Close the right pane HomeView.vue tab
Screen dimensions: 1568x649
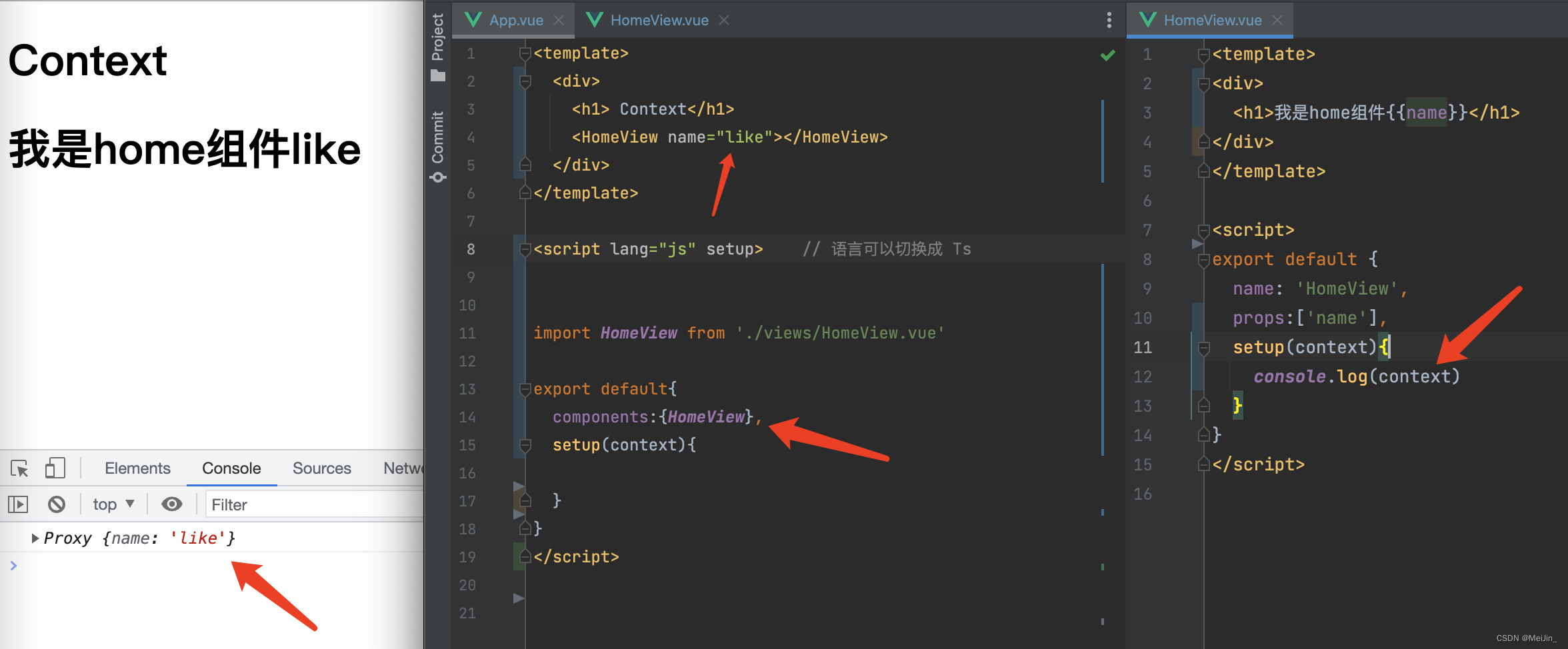[x=1277, y=20]
